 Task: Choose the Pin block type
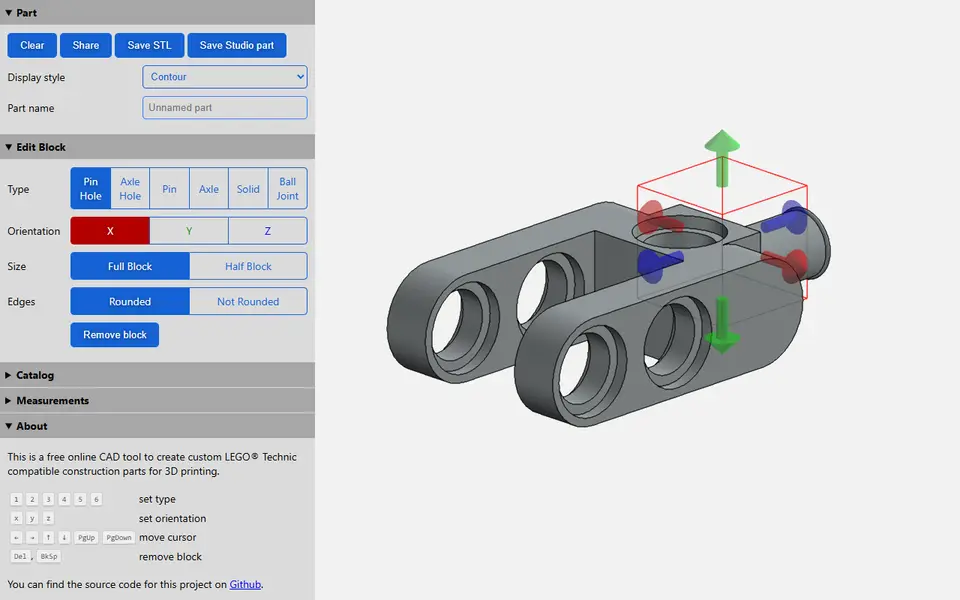tap(170, 189)
